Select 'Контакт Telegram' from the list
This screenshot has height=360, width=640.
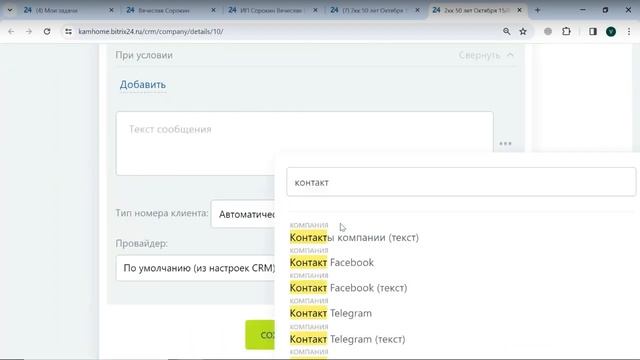point(331,313)
